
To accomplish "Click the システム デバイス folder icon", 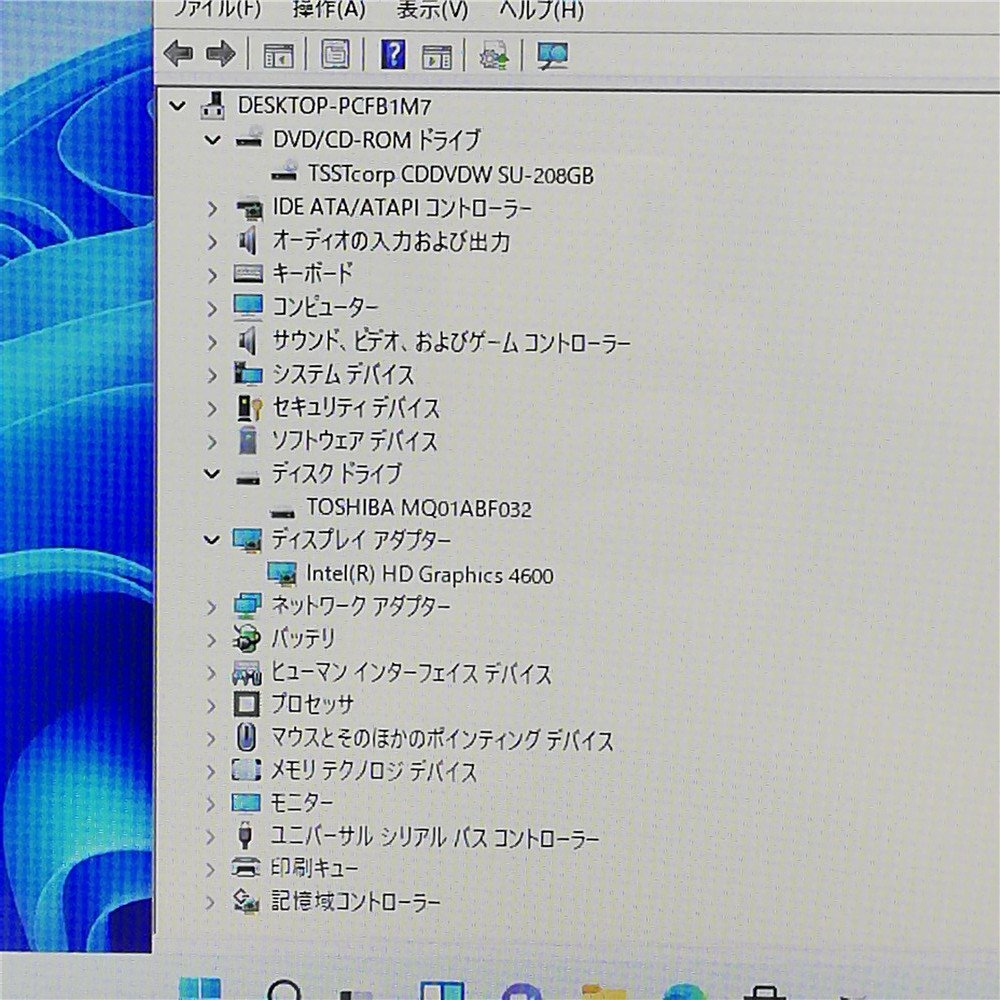I will pos(247,374).
